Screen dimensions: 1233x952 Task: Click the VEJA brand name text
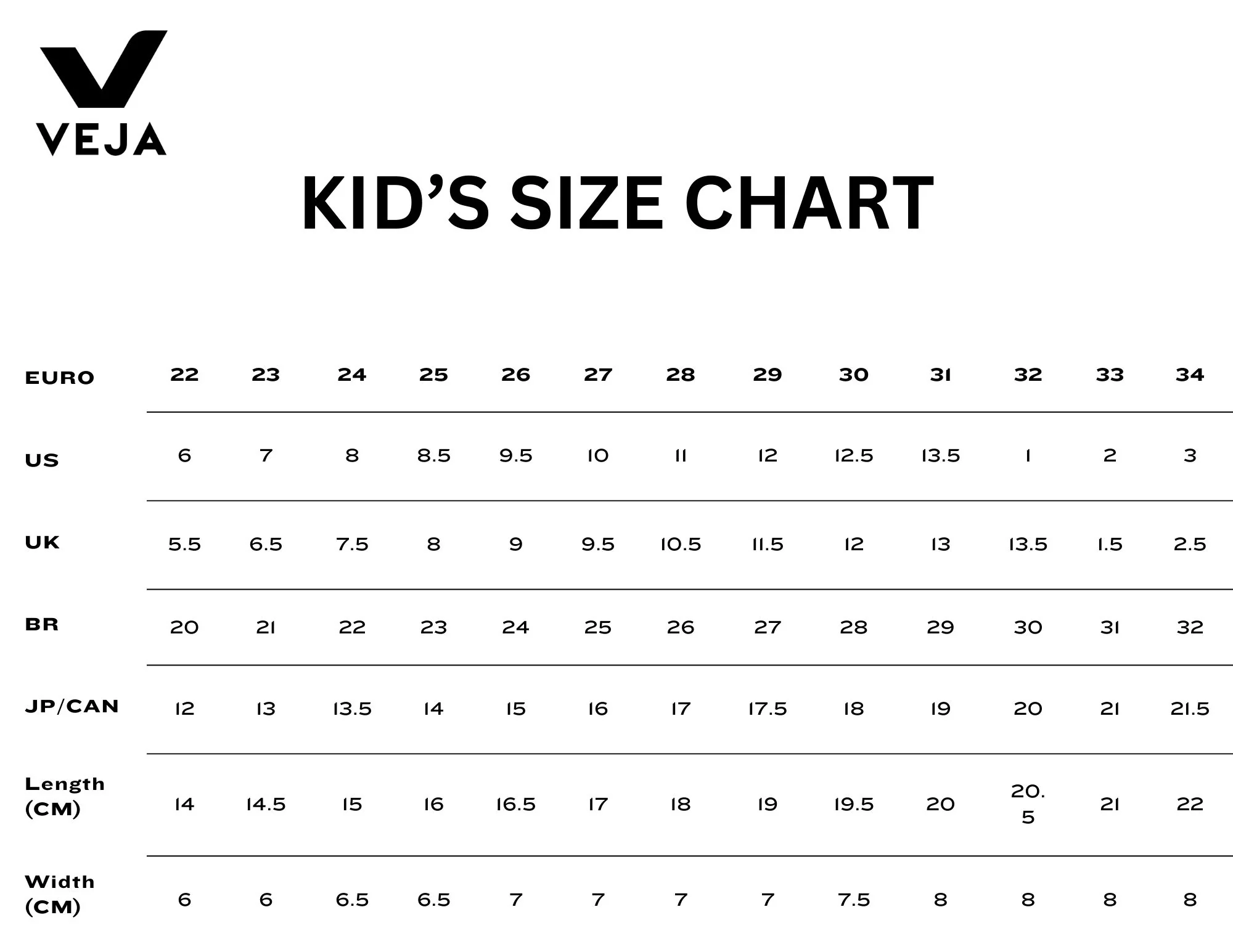click(x=102, y=139)
